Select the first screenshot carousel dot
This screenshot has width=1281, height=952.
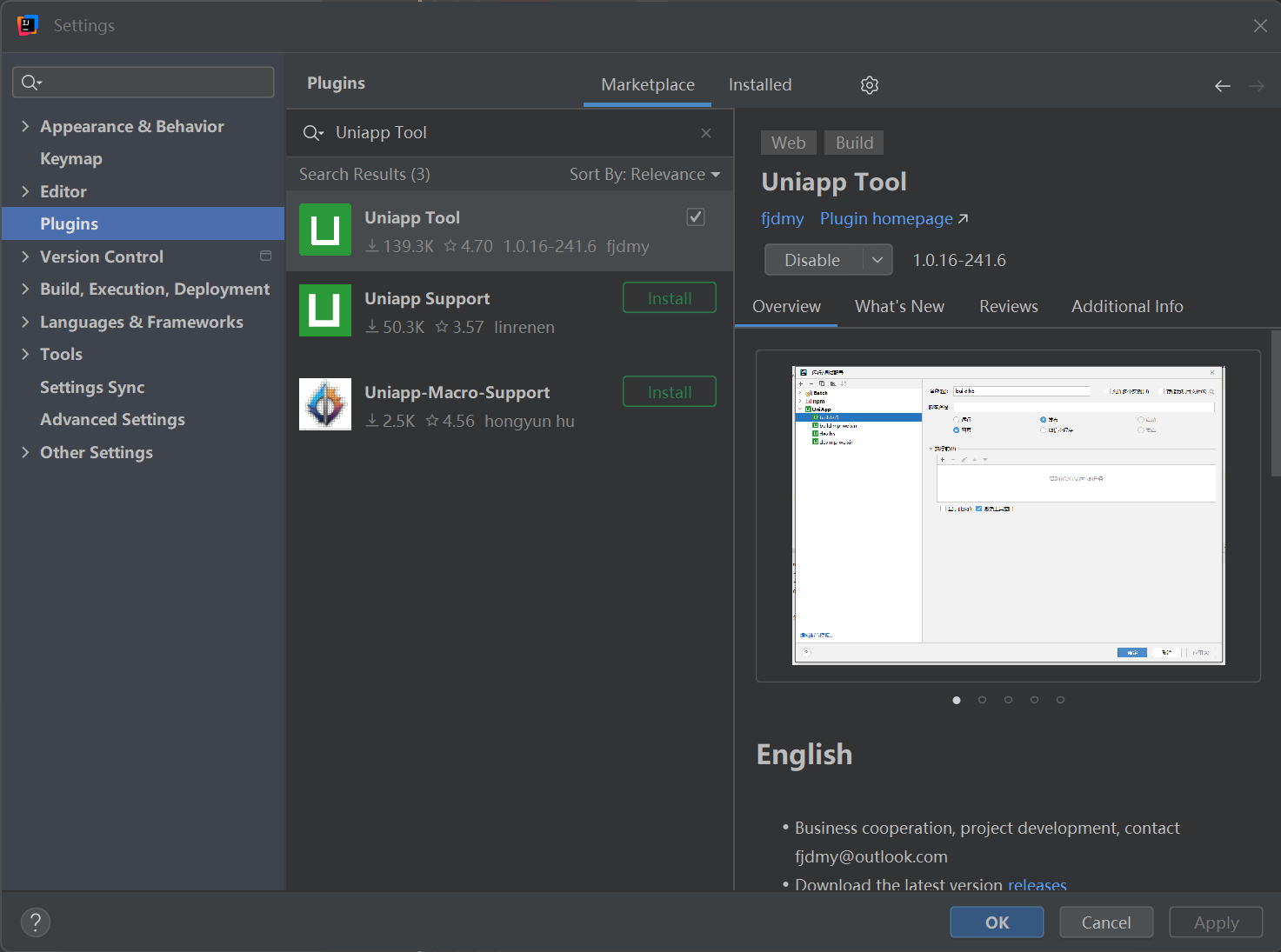coord(957,700)
